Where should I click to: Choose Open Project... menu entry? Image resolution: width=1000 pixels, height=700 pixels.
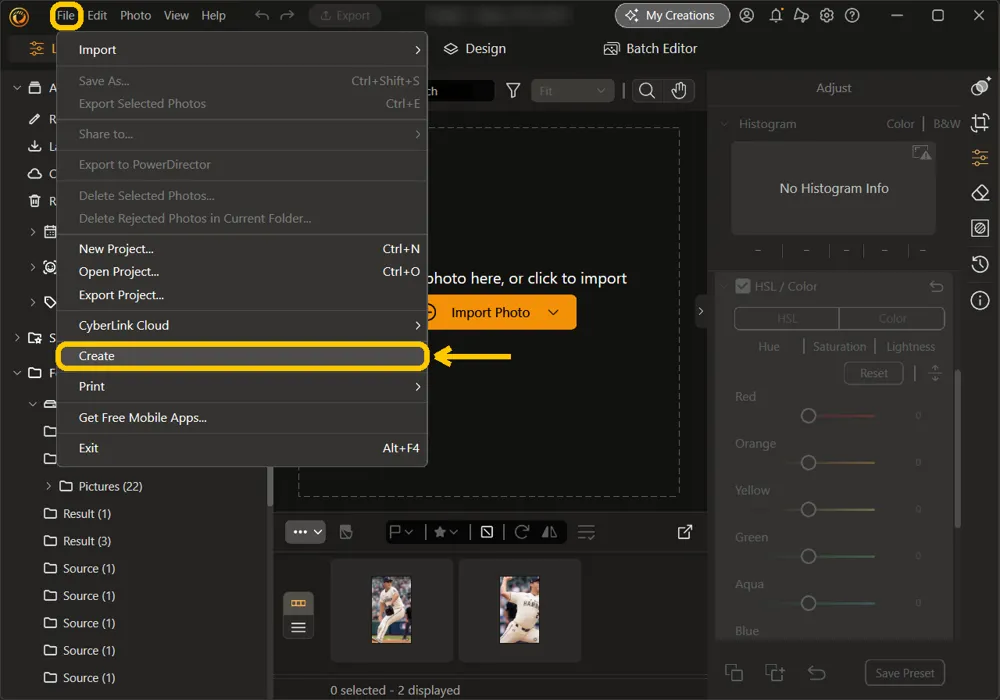coord(242,272)
